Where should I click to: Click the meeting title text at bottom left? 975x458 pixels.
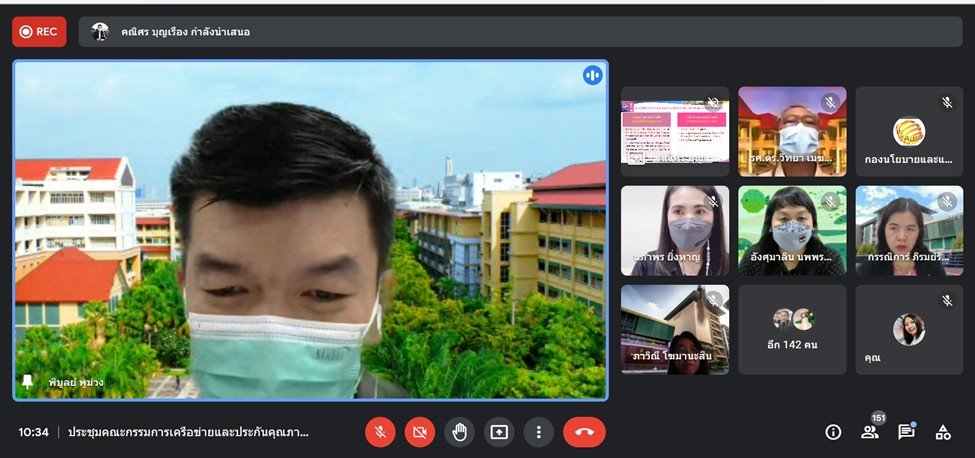[x=188, y=432]
